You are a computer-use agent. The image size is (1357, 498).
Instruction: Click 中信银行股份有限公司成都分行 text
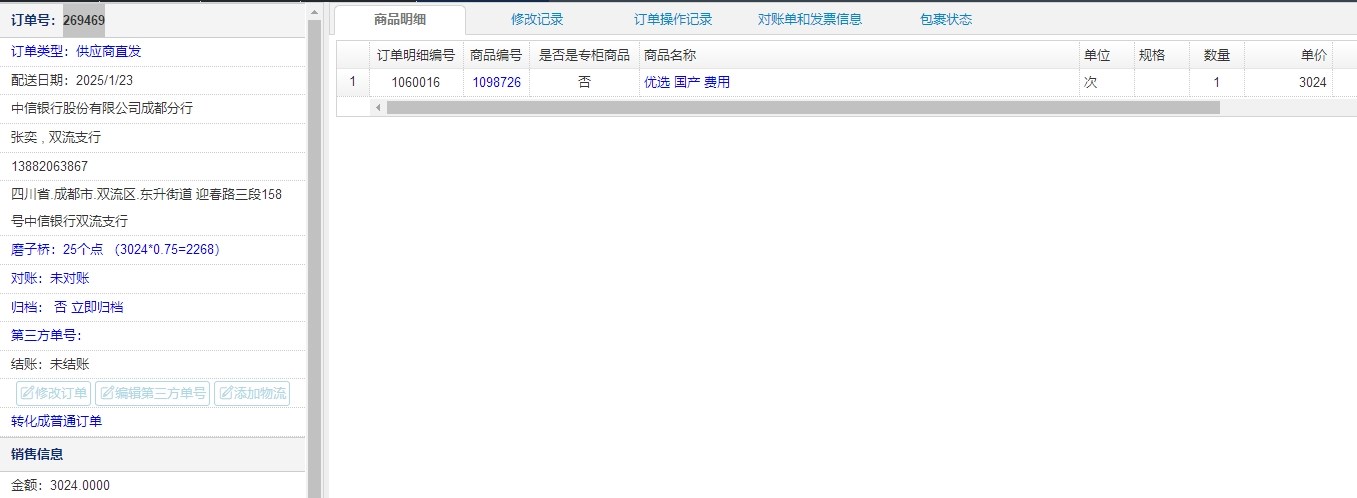(102, 108)
